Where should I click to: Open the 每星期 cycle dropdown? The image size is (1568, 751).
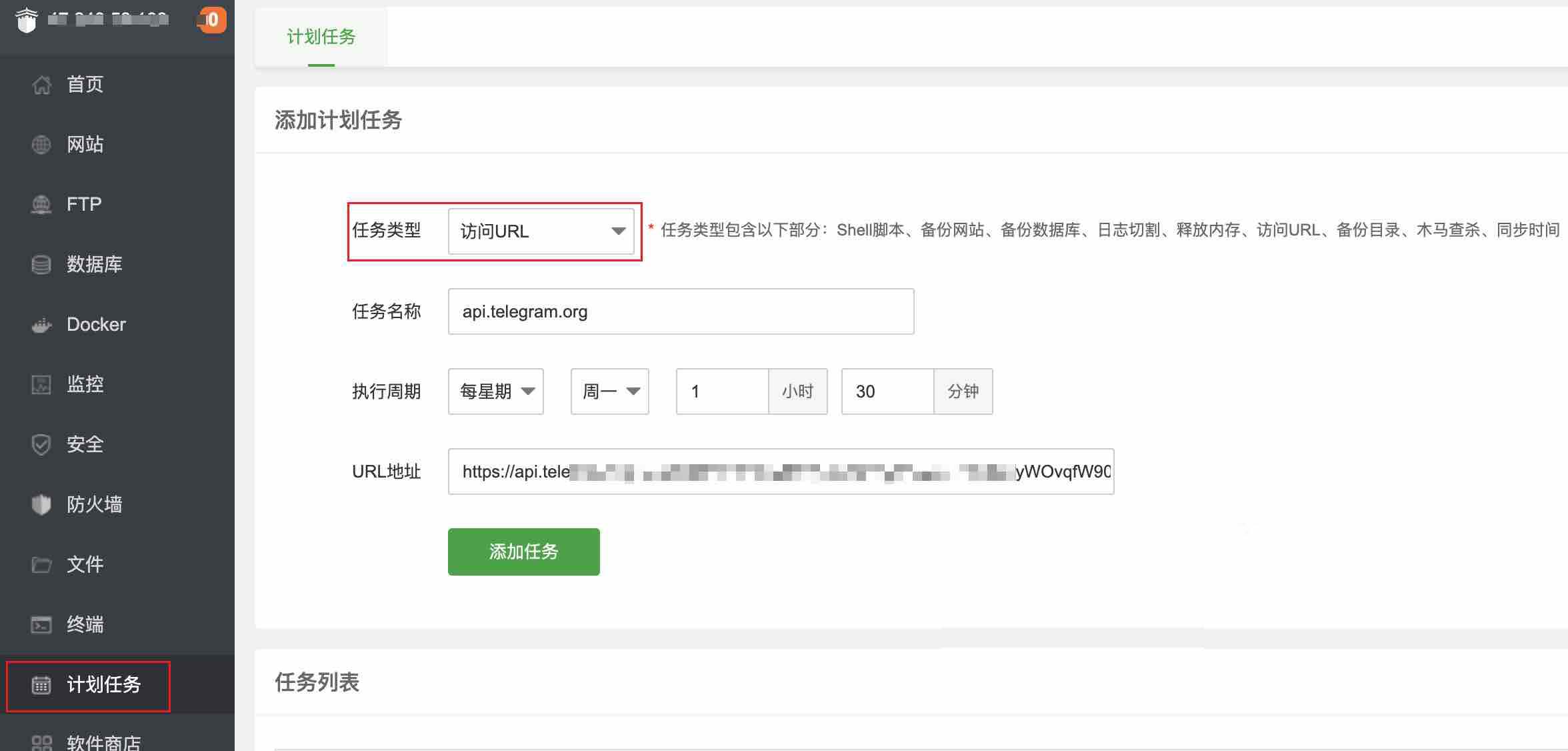pyautogui.click(x=496, y=392)
